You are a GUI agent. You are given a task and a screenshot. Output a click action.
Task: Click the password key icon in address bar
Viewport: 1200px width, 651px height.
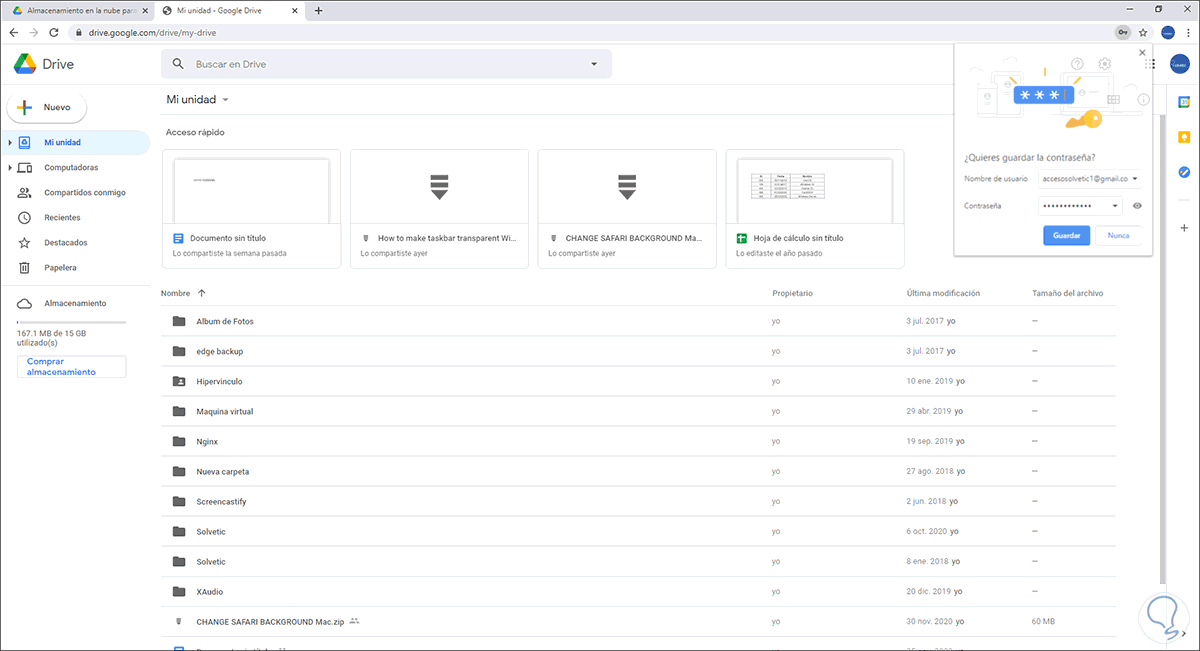click(x=1124, y=32)
